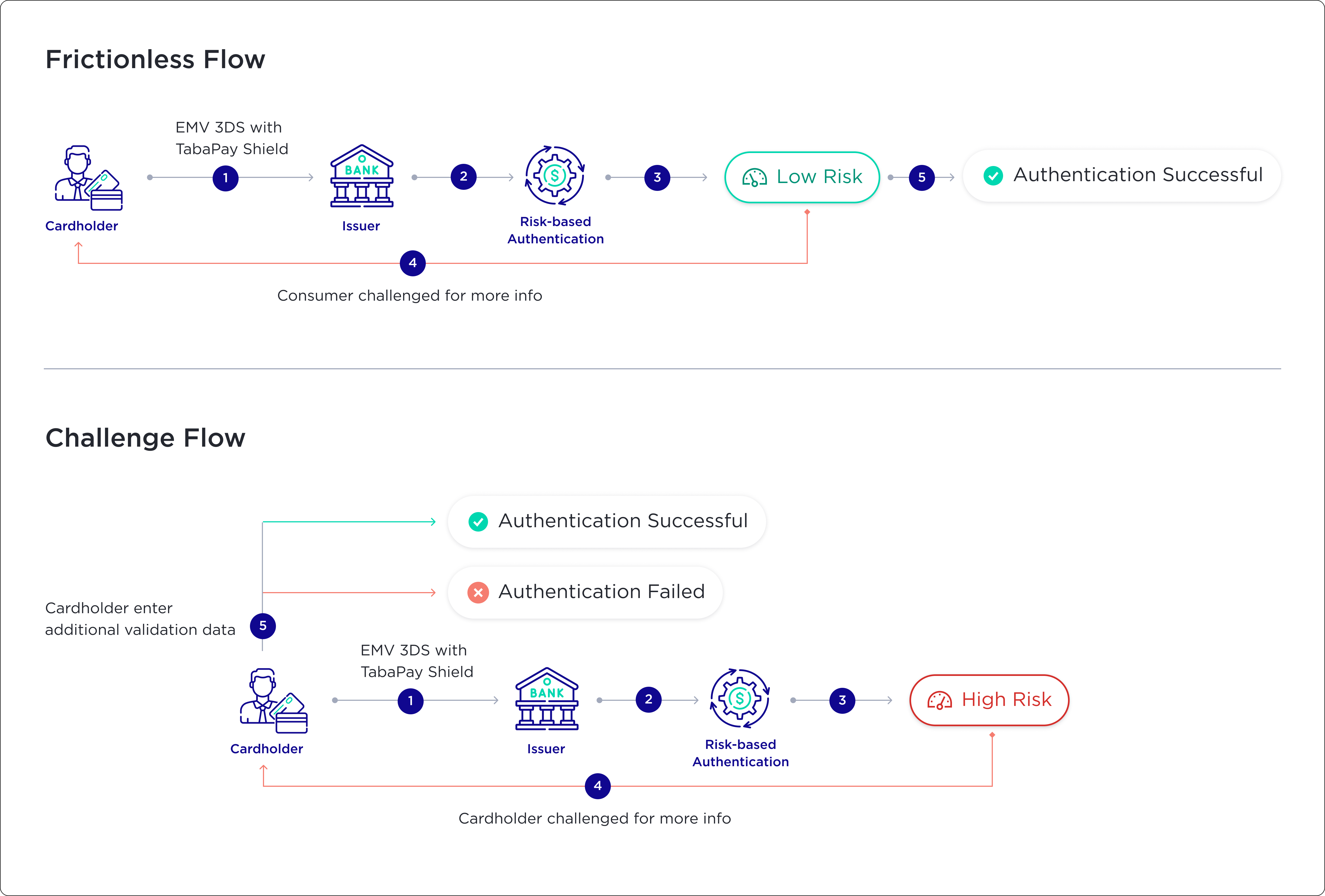Click the Cardholder icon in Challenge Flow
The image size is (1325, 896).
(x=273, y=701)
